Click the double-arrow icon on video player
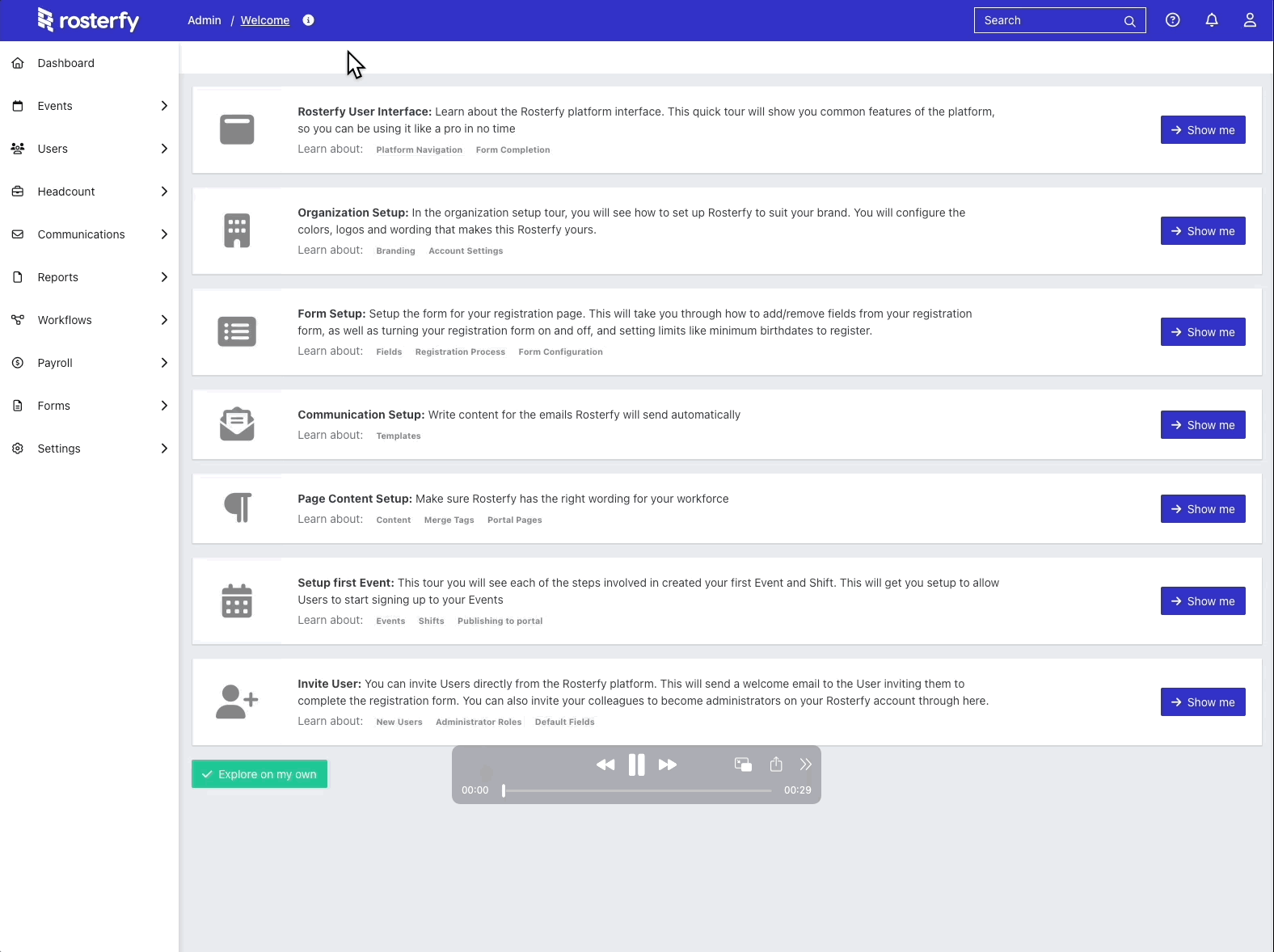The image size is (1274, 952). [806, 764]
